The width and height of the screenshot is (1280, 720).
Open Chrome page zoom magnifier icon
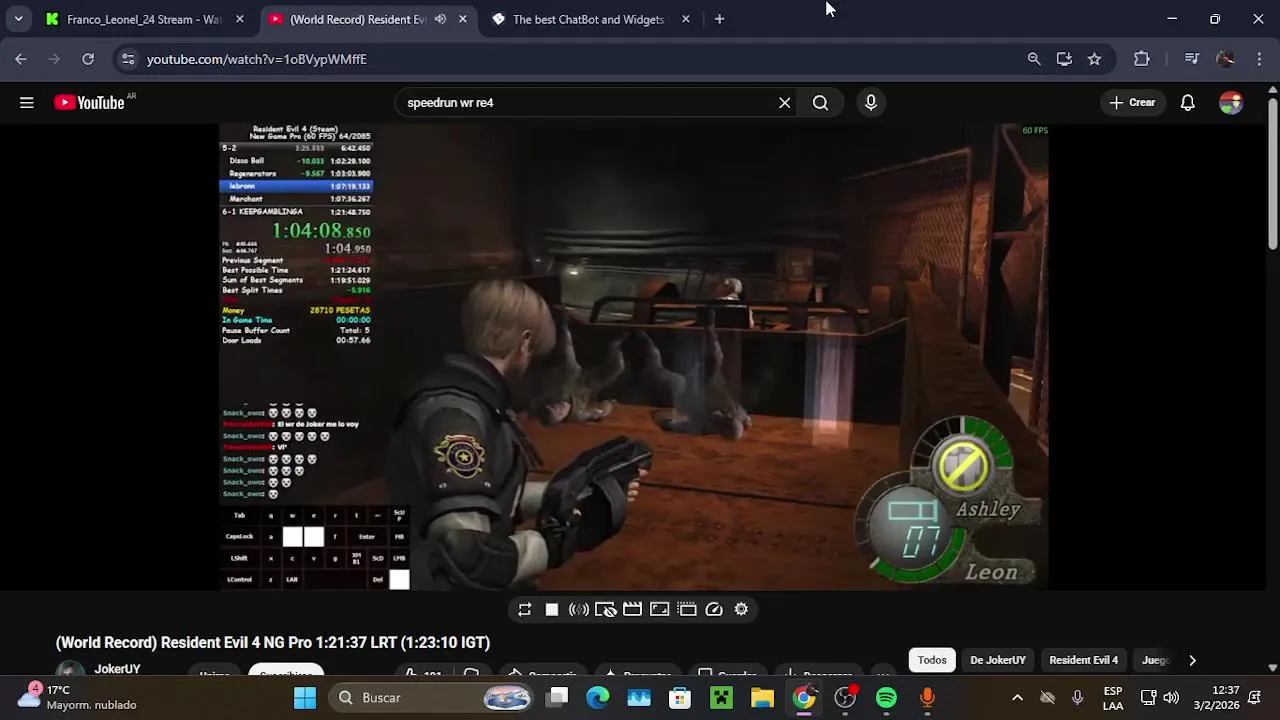pos(1034,59)
